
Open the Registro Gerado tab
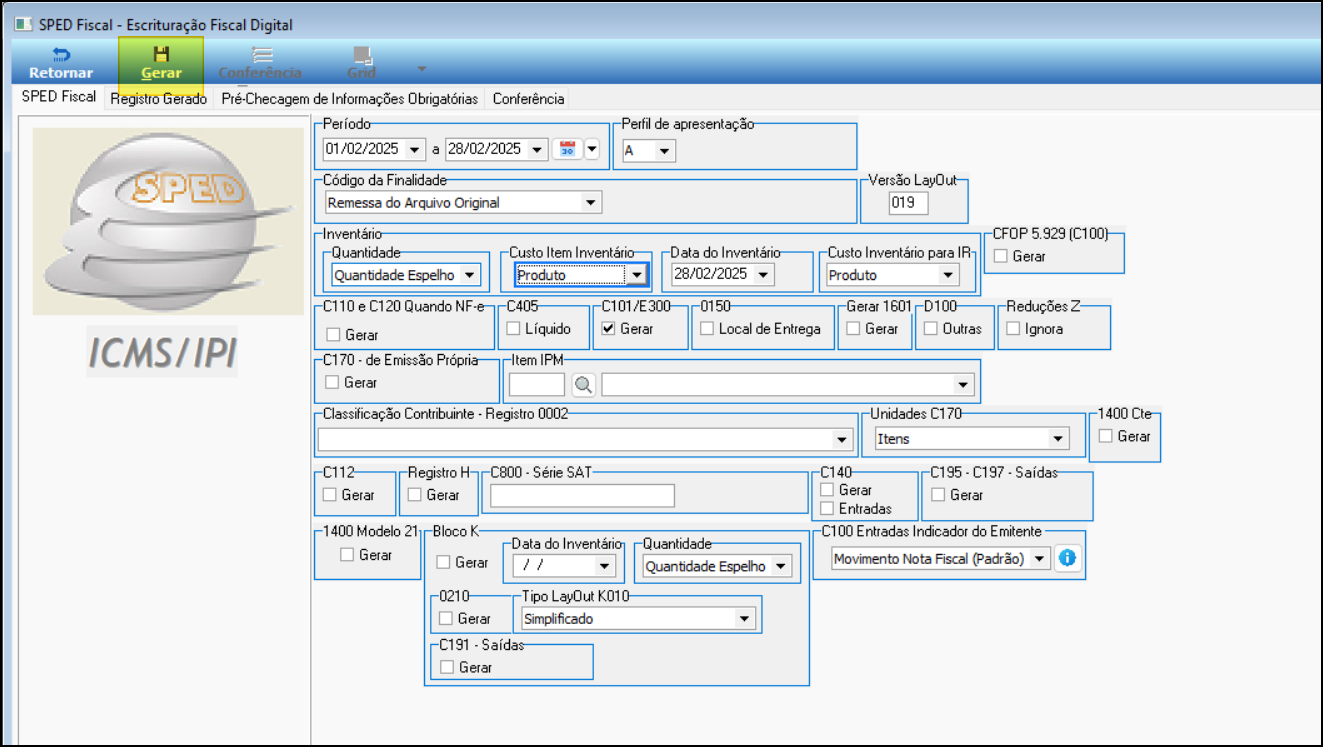(158, 99)
